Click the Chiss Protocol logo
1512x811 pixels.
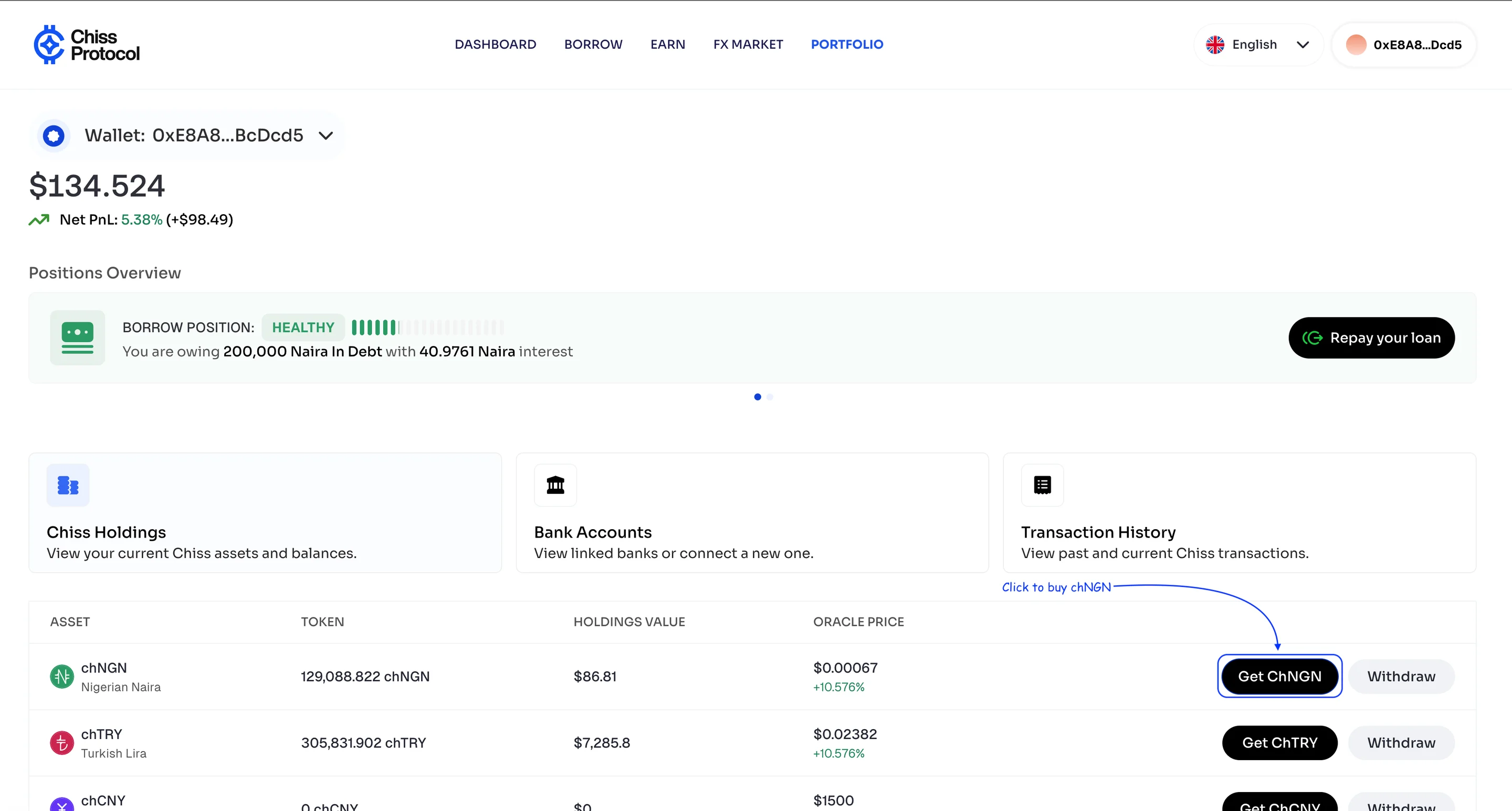click(86, 45)
